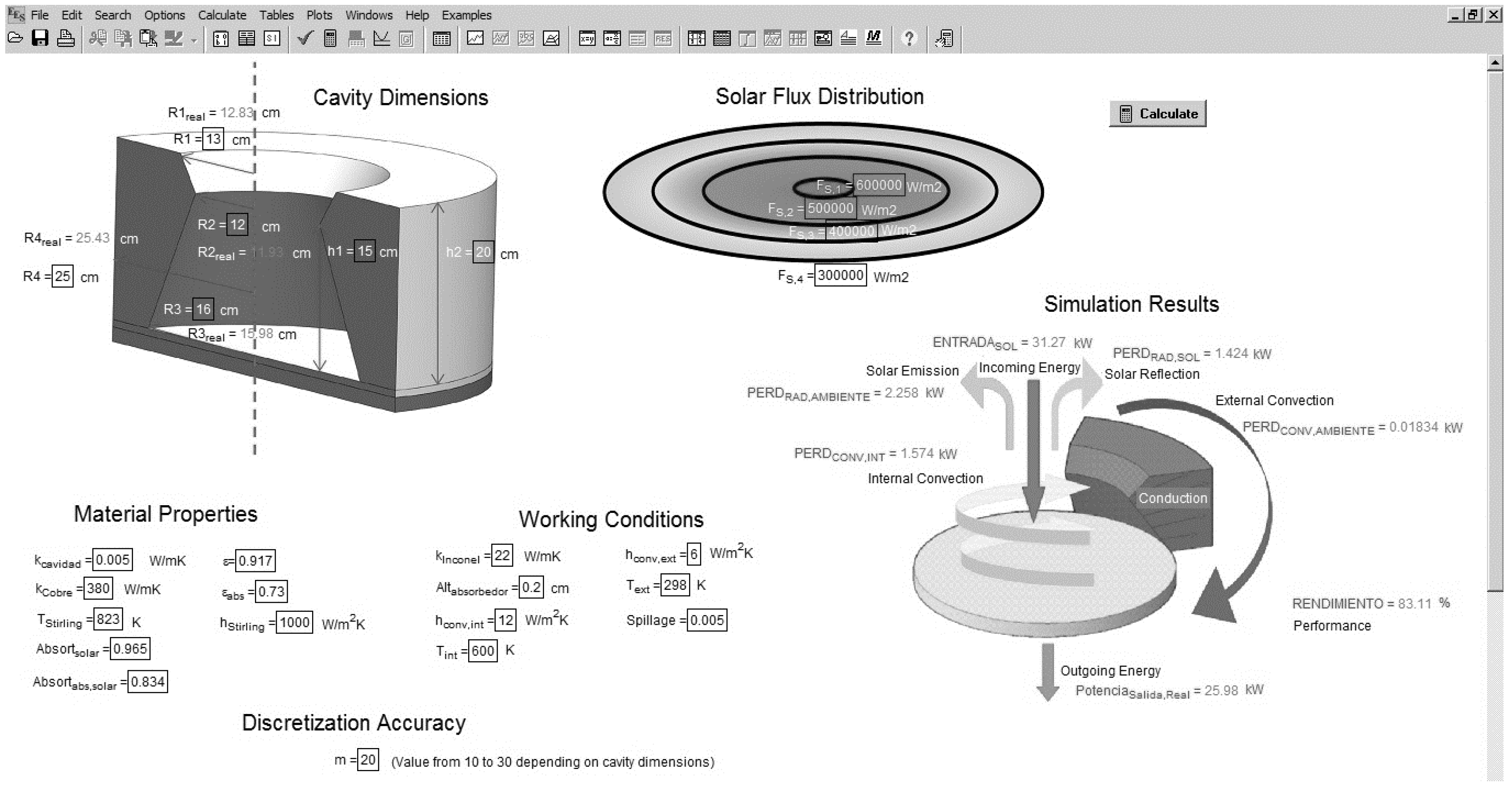Click the T Stirling temperature input box

tap(108, 619)
